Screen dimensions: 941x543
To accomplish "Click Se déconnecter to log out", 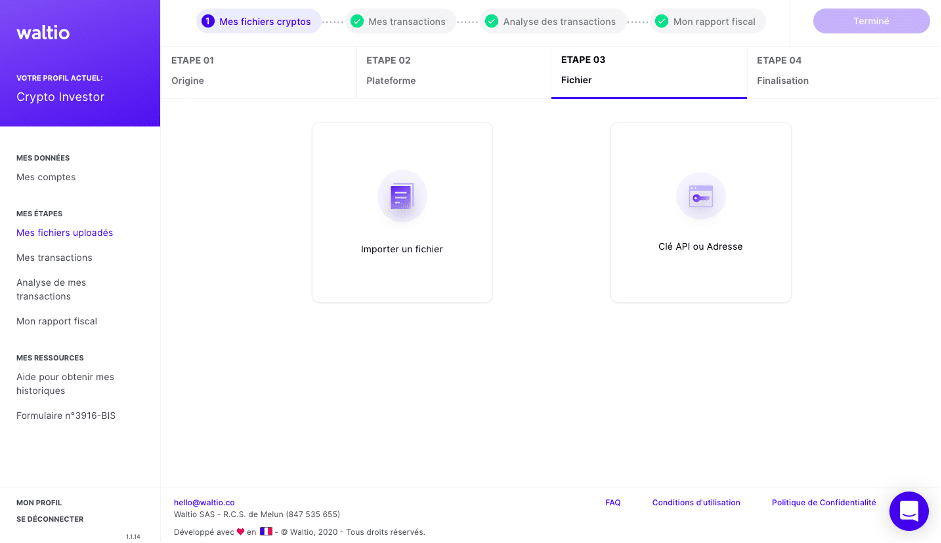I will coord(50,519).
